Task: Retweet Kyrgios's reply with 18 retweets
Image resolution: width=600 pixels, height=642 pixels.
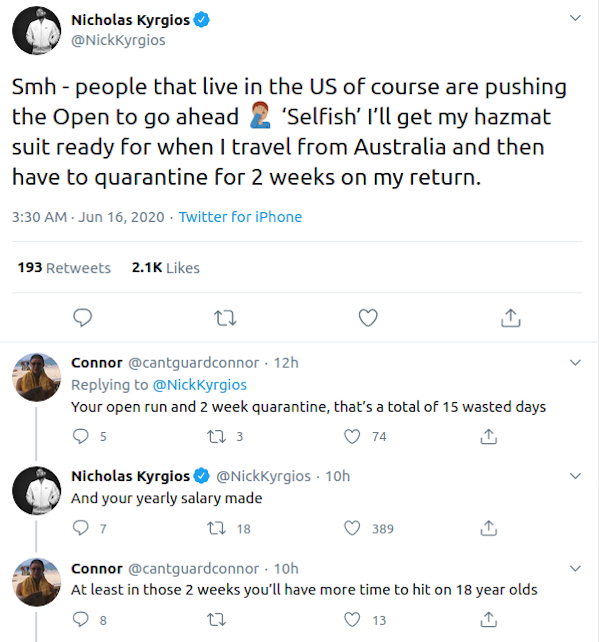Action: (214, 528)
